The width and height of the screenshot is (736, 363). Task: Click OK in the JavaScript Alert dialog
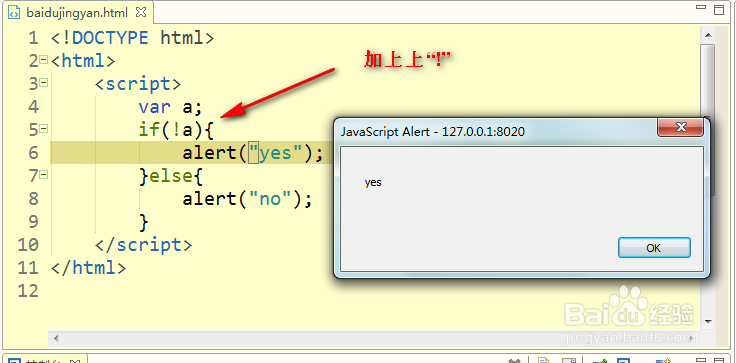click(x=654, y=247)
